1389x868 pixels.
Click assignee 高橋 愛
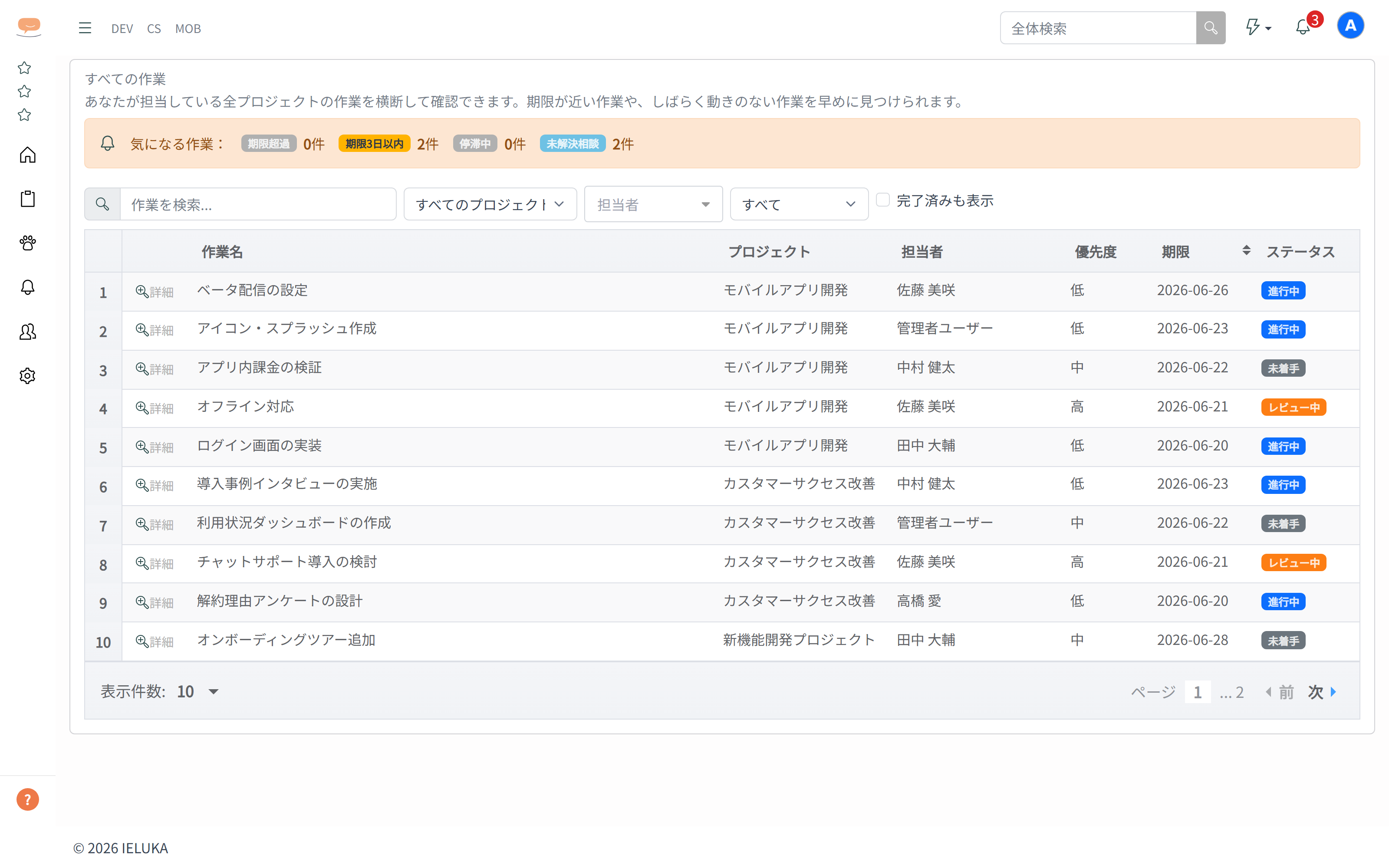pyautogui.click(x=919, y=601)
